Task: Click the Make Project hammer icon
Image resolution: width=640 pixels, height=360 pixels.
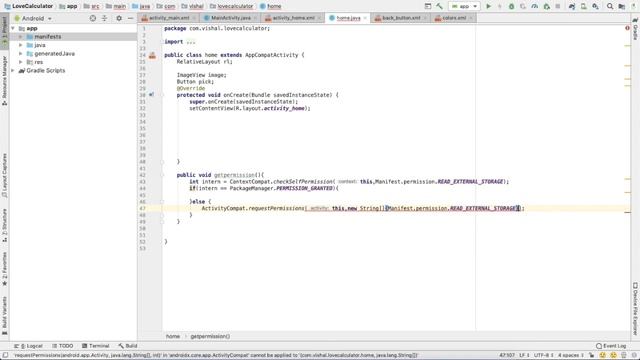Action: click(439, 6)
